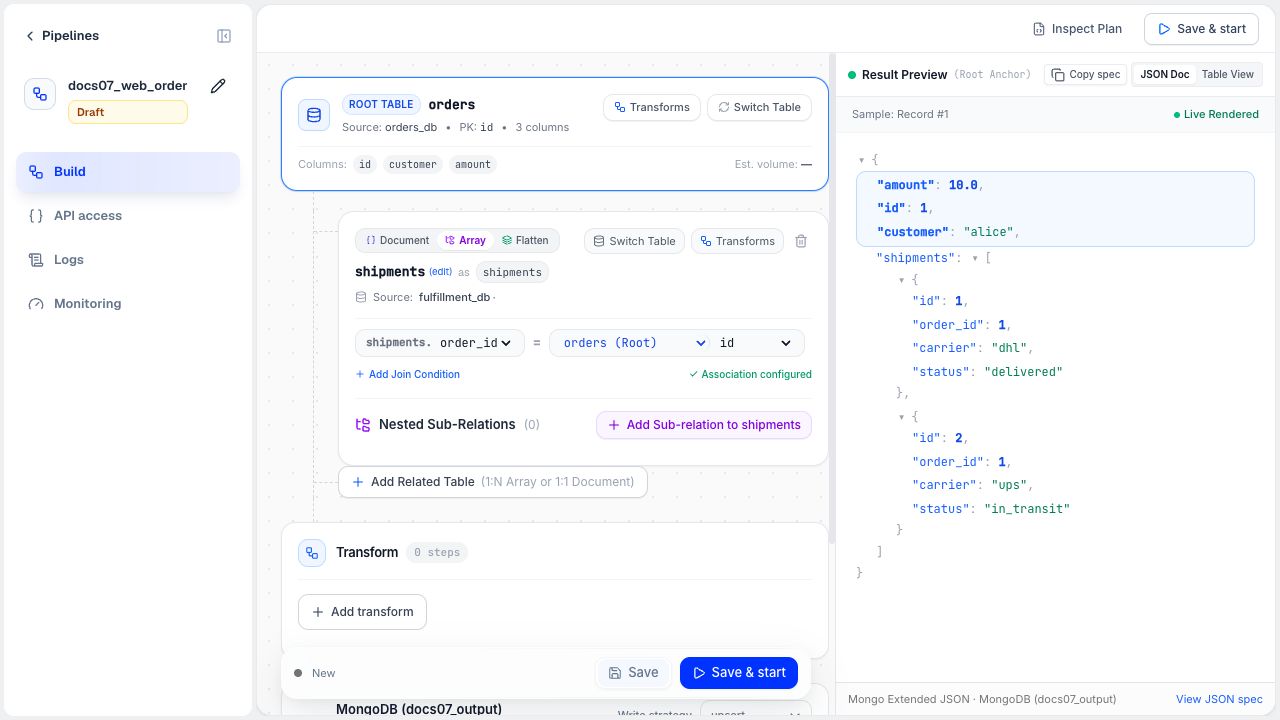This screenshot has width=1280, height=720.
Task: Click the blue Save & start button
Action: pos(739,673)
